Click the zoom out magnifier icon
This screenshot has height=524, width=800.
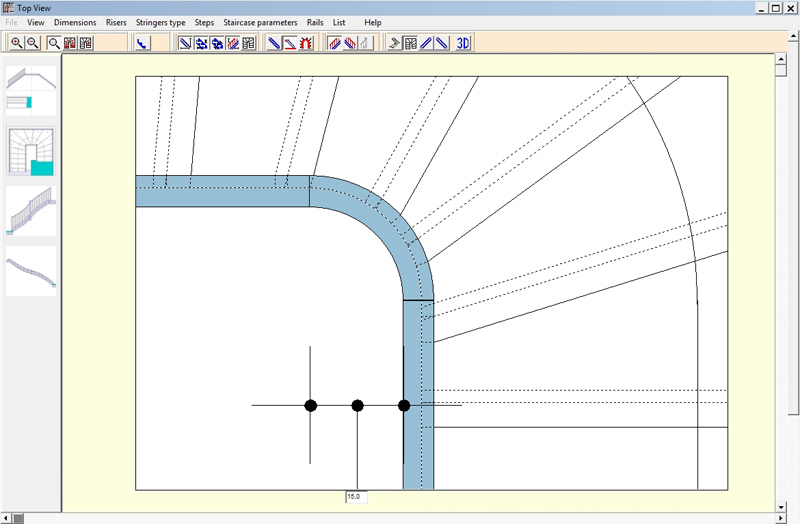pos(32,43)
